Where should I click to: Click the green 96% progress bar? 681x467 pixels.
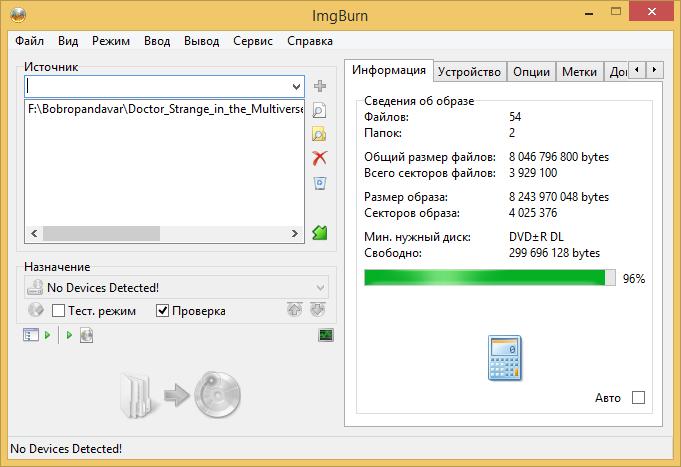[x=490, y=278]
